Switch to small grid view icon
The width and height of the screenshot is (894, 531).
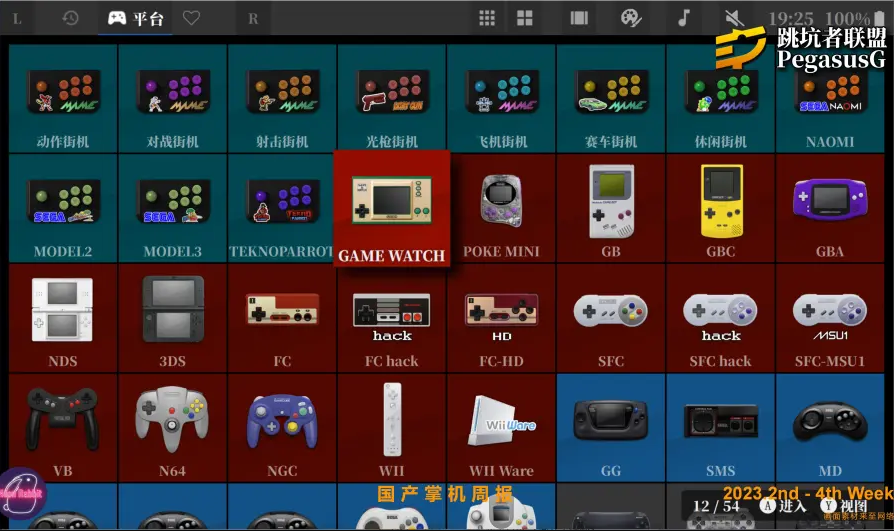coord(487,18)
